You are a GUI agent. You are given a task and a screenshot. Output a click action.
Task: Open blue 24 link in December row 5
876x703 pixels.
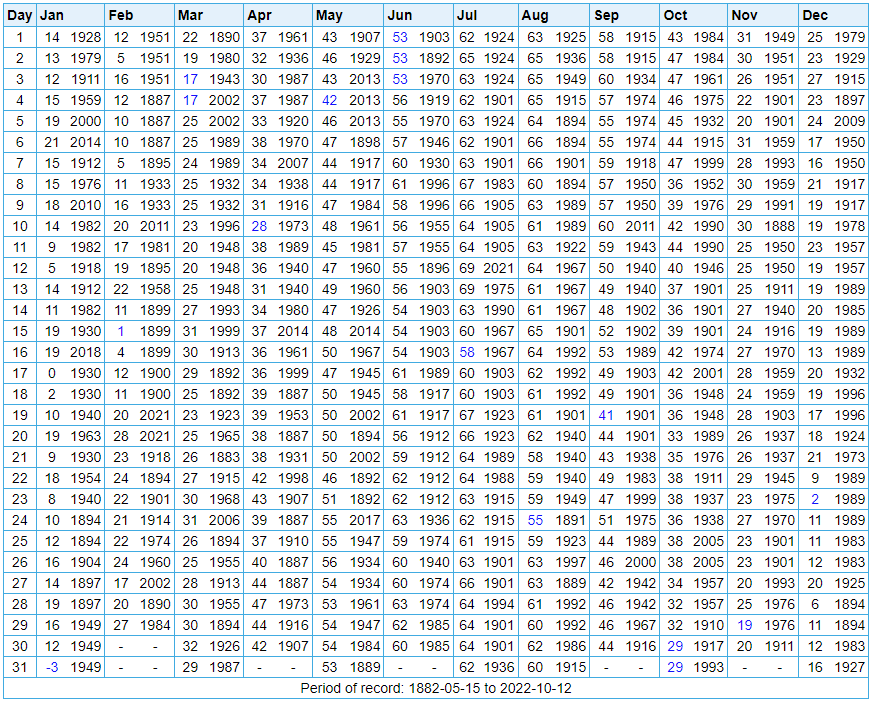click(x=815, y=121)
